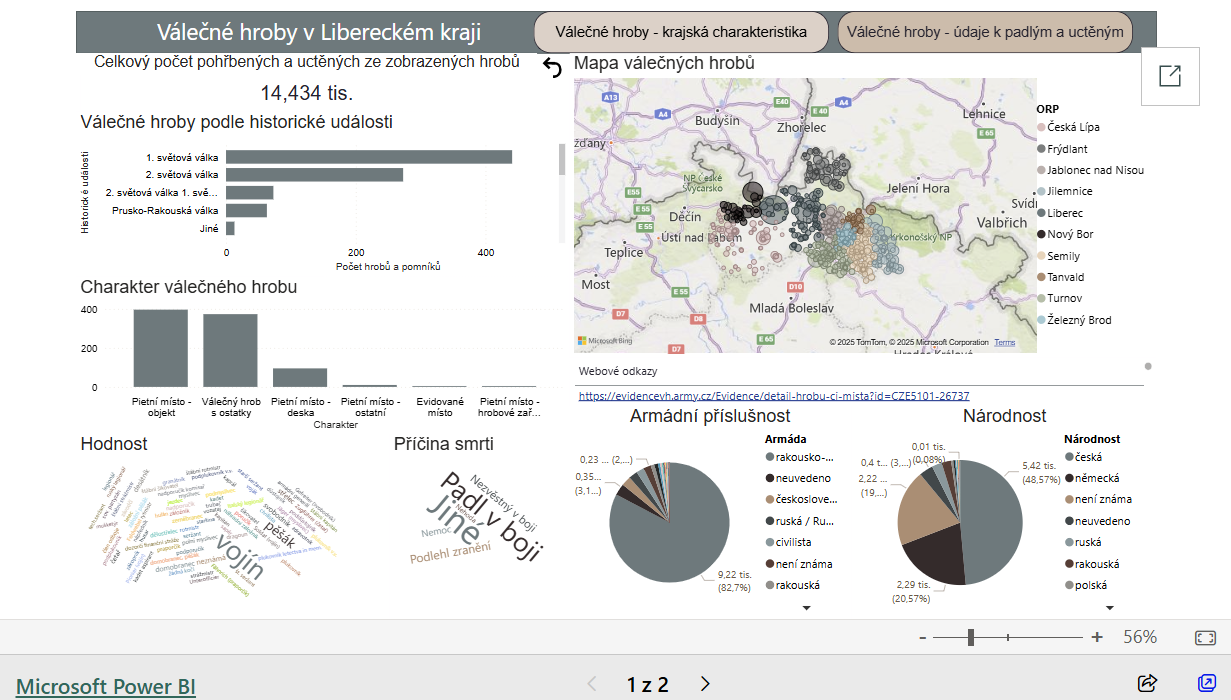The image size is (1231, 700).
Task: Toggle Liberec in the ORP legend
Action: point(1064,213)
